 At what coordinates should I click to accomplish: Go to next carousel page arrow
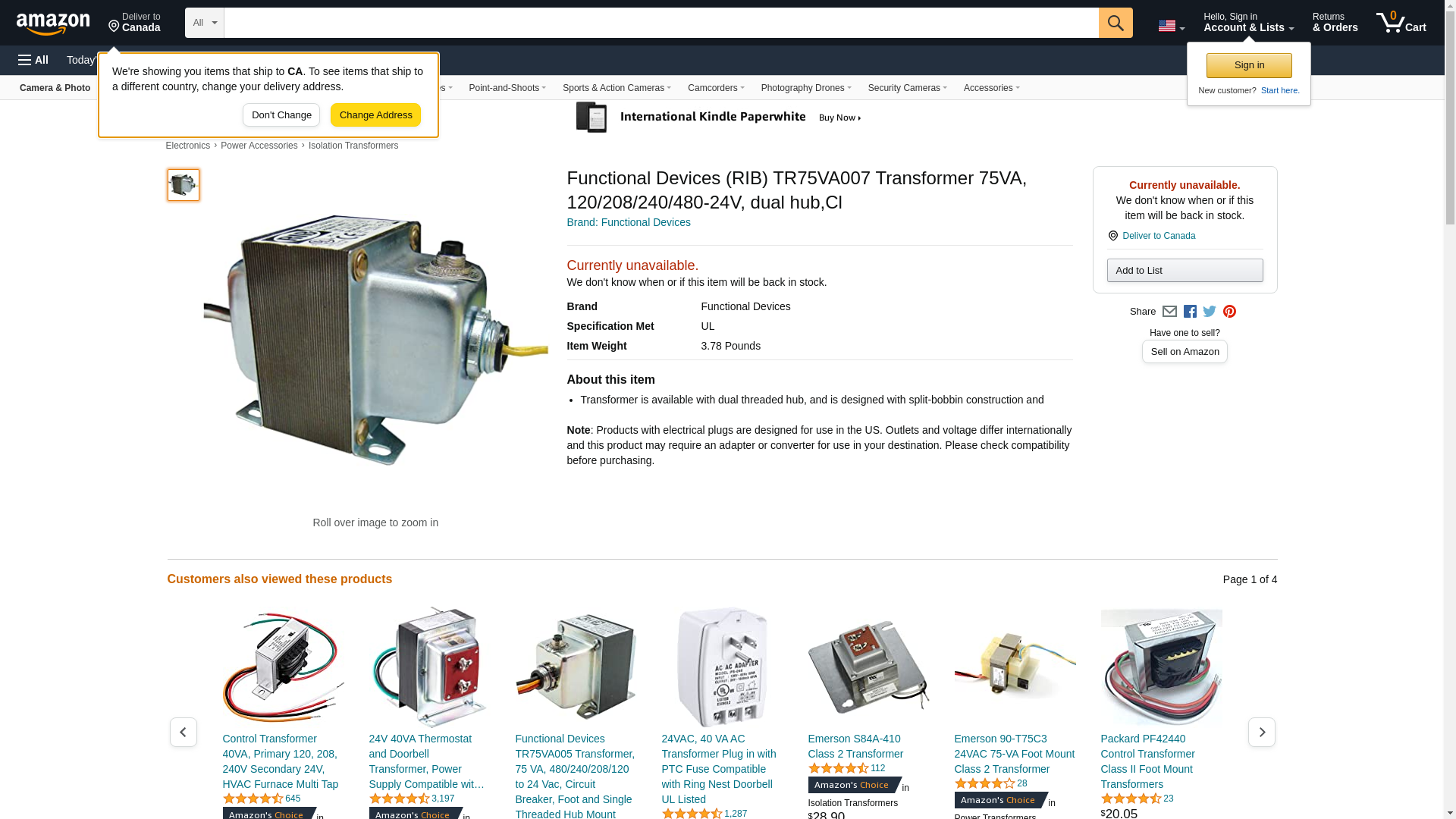click(x=1262, y=733)
